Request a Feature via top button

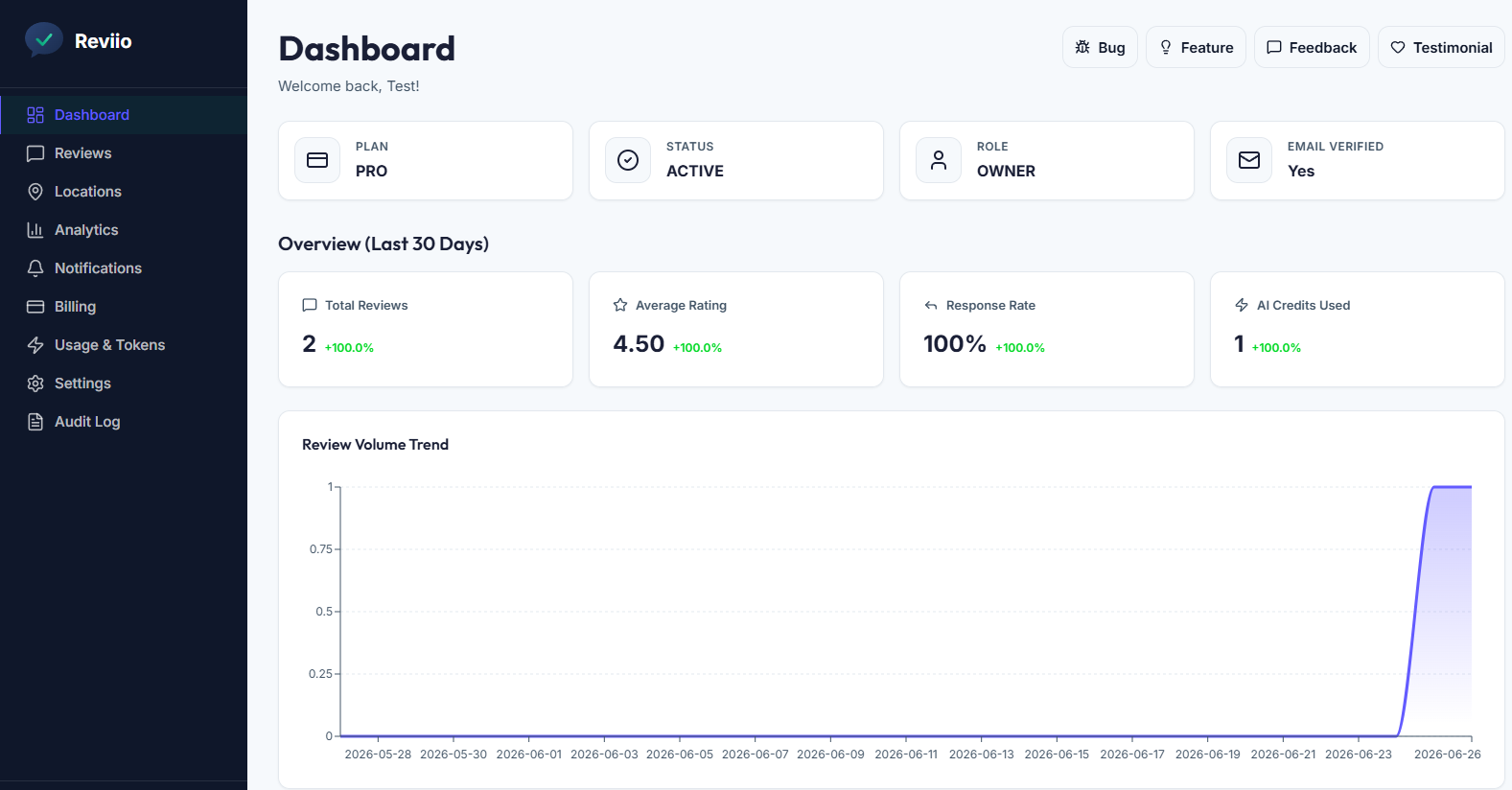1196,47
